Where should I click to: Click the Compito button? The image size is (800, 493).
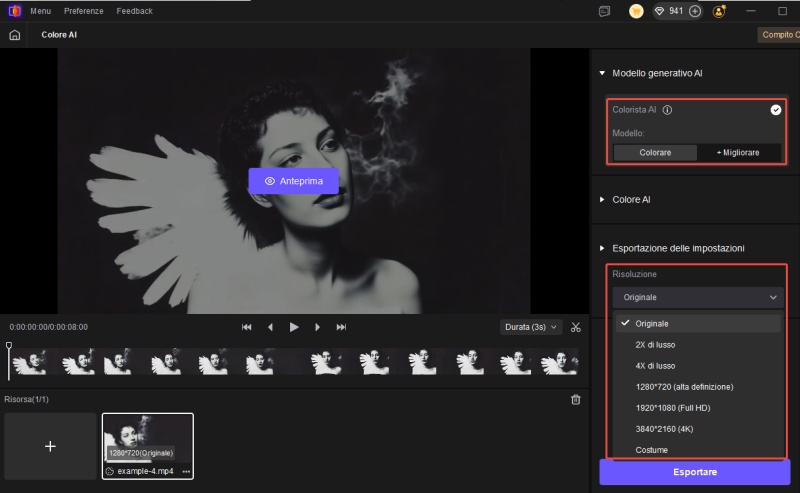click(779, 35)
